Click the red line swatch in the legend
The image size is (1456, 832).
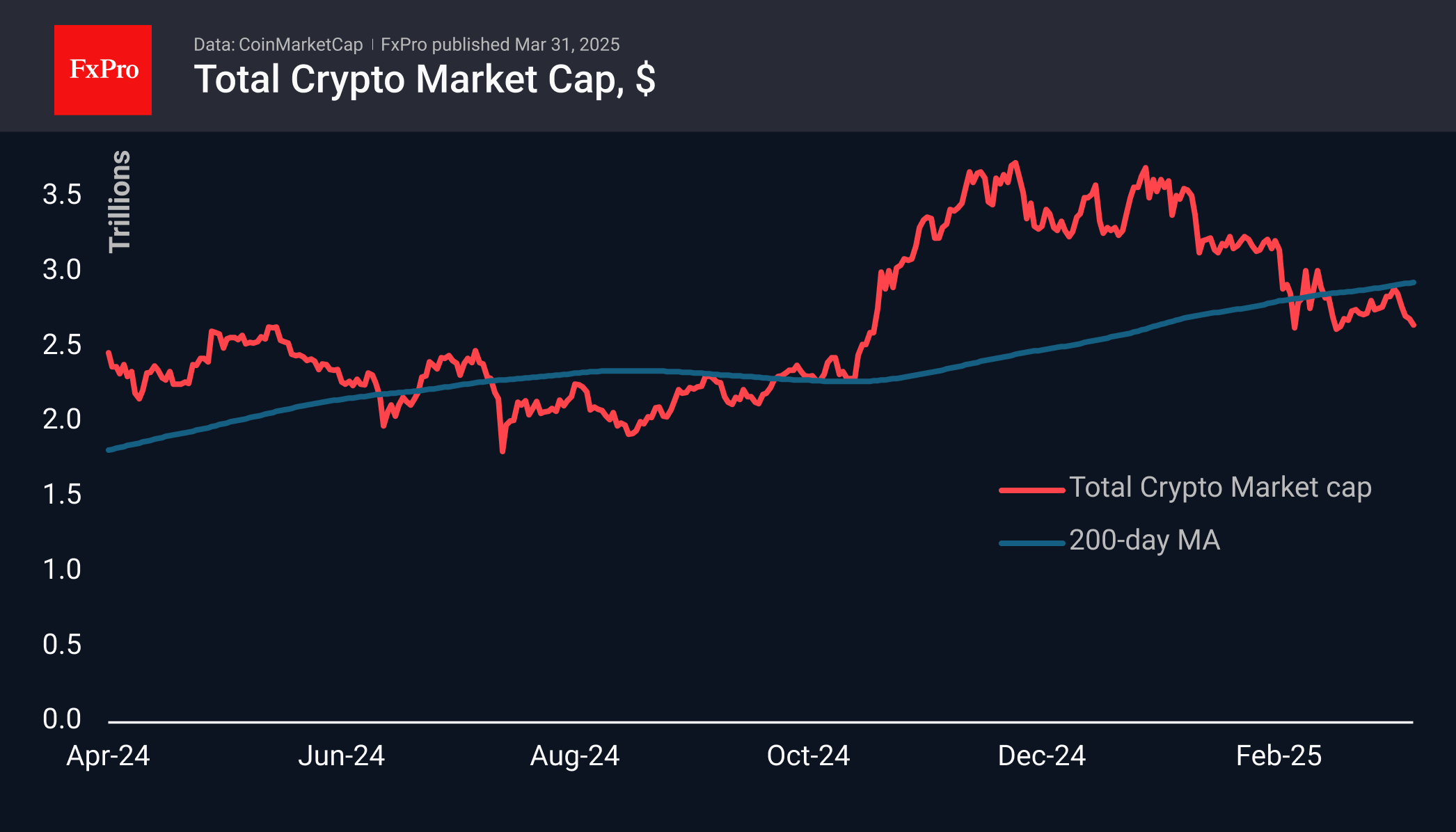pos(1032,490)
